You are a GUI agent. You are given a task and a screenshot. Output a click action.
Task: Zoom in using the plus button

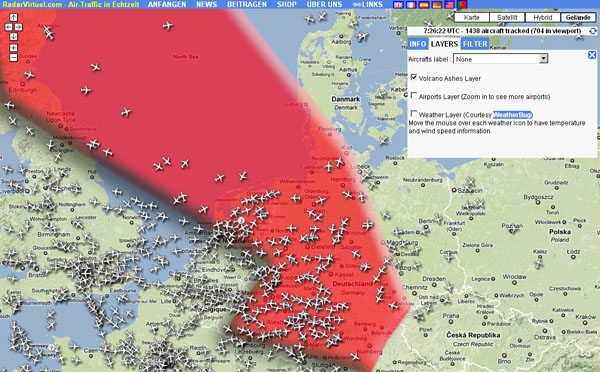[x=13, y=48]
